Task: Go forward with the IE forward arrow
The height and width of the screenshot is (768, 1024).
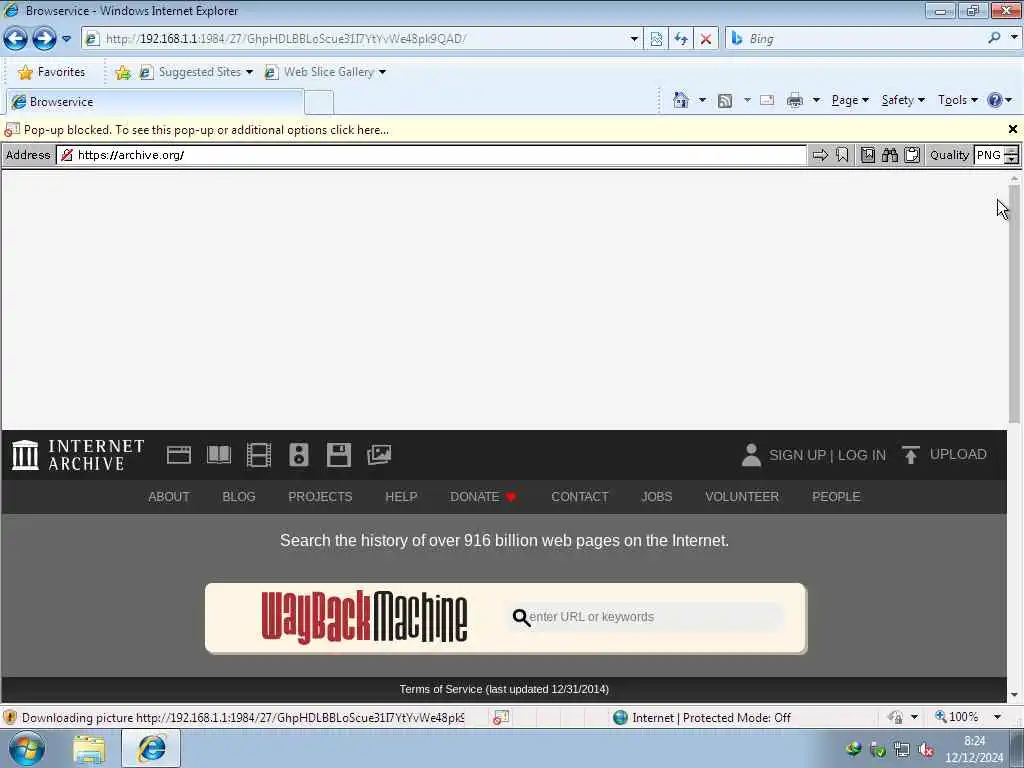Action: coord(44,39)
